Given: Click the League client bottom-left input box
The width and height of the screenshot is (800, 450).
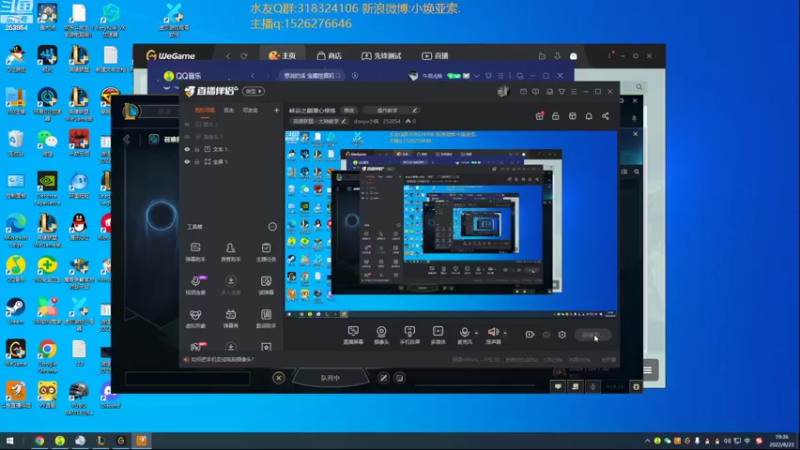Looking at the screenshot, I should coord(188,378).
